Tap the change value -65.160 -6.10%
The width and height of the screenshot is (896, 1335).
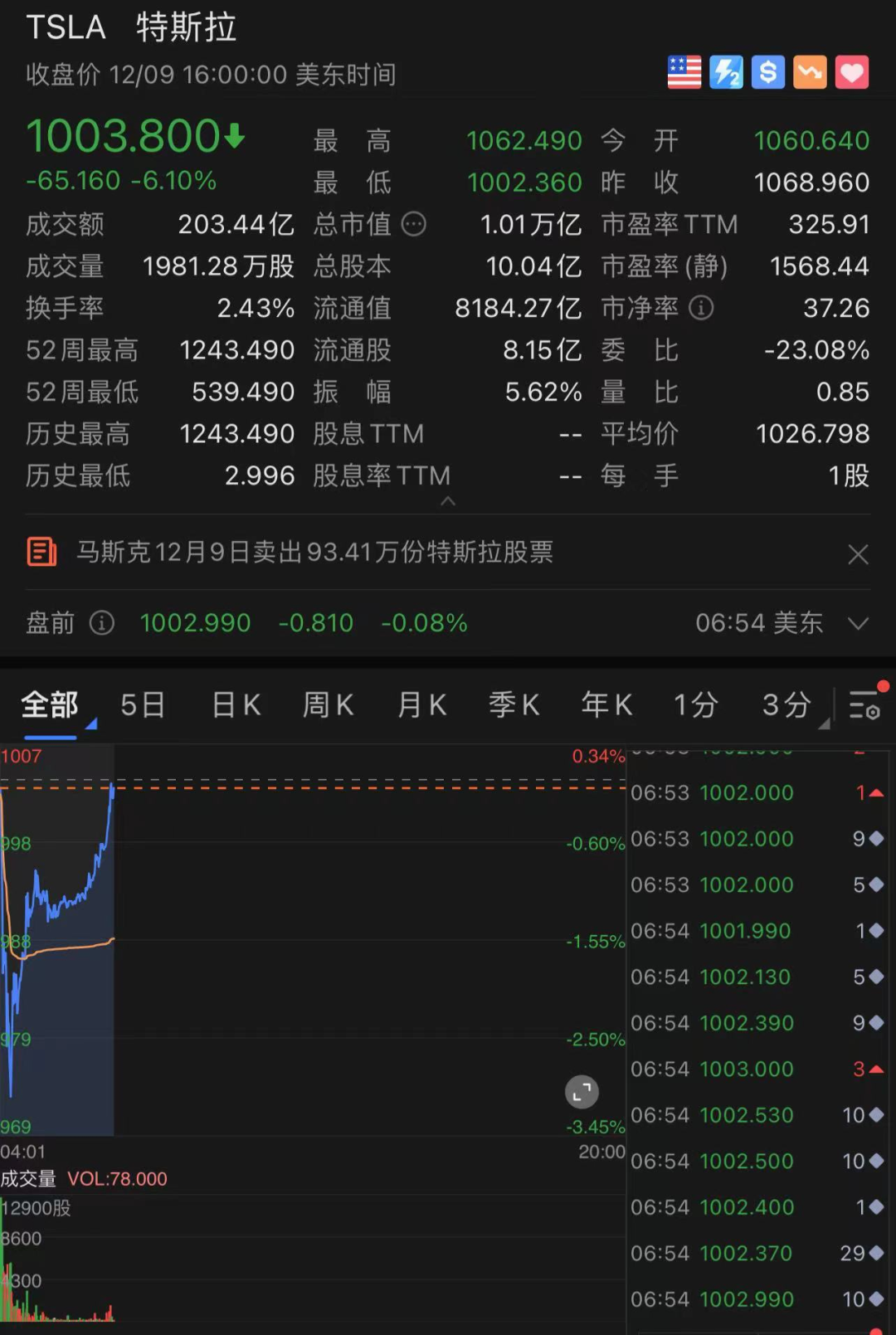point(121,180)
